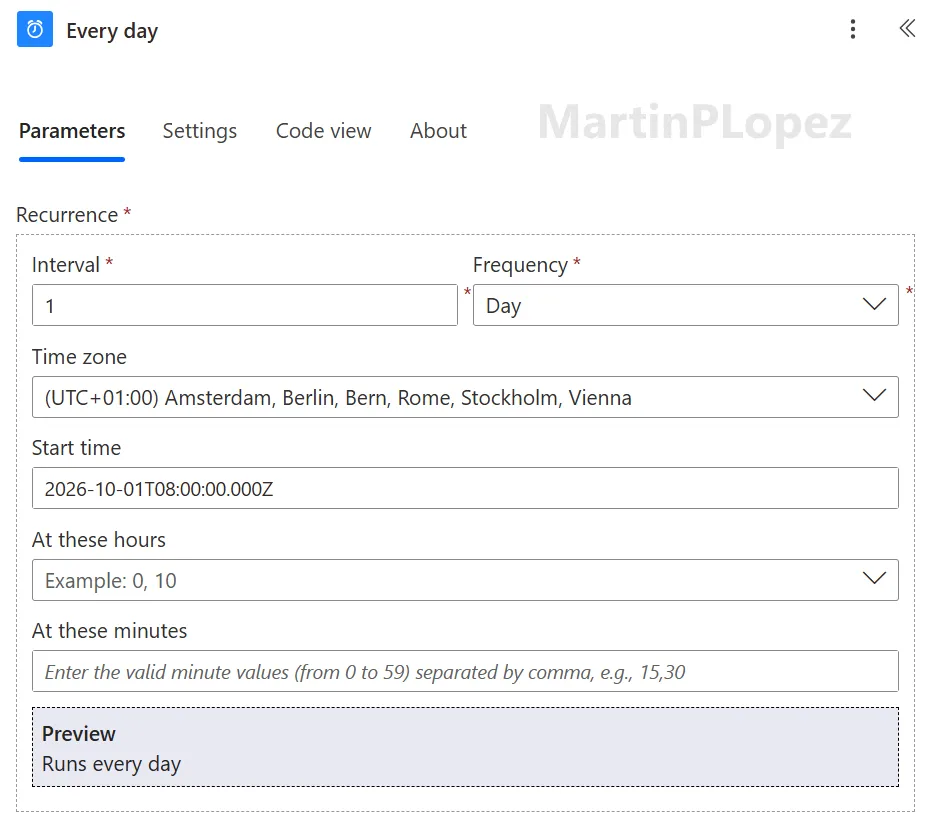This screenshot has height=835, width=931.
Task: Open the Frequency dropdown showing Day
Action: pos(686,305)
